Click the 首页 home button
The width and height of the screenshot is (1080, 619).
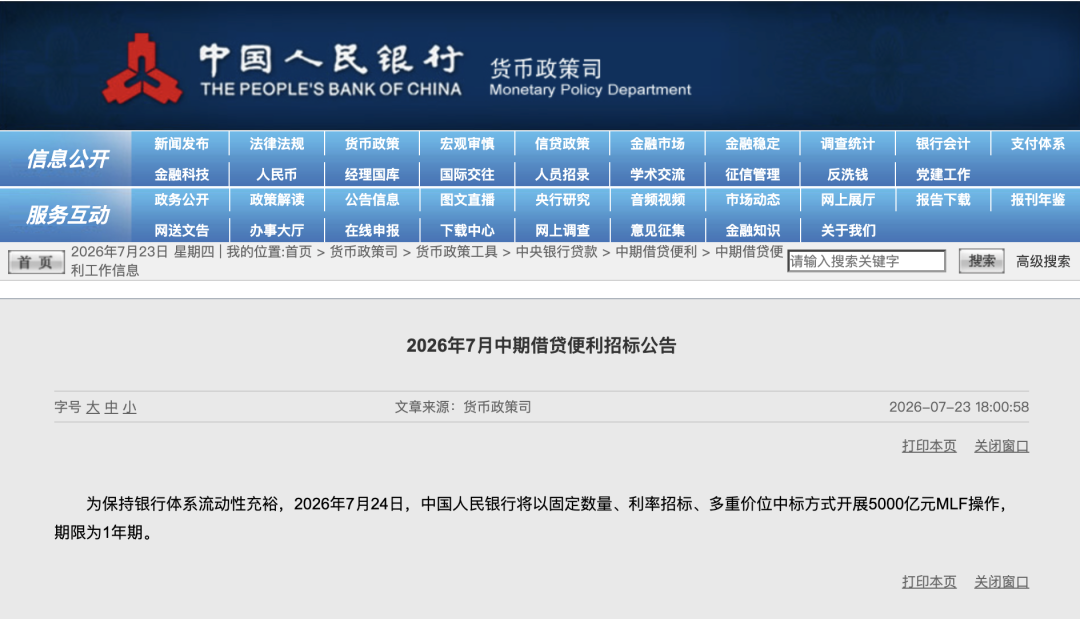[x=36, y=262]
